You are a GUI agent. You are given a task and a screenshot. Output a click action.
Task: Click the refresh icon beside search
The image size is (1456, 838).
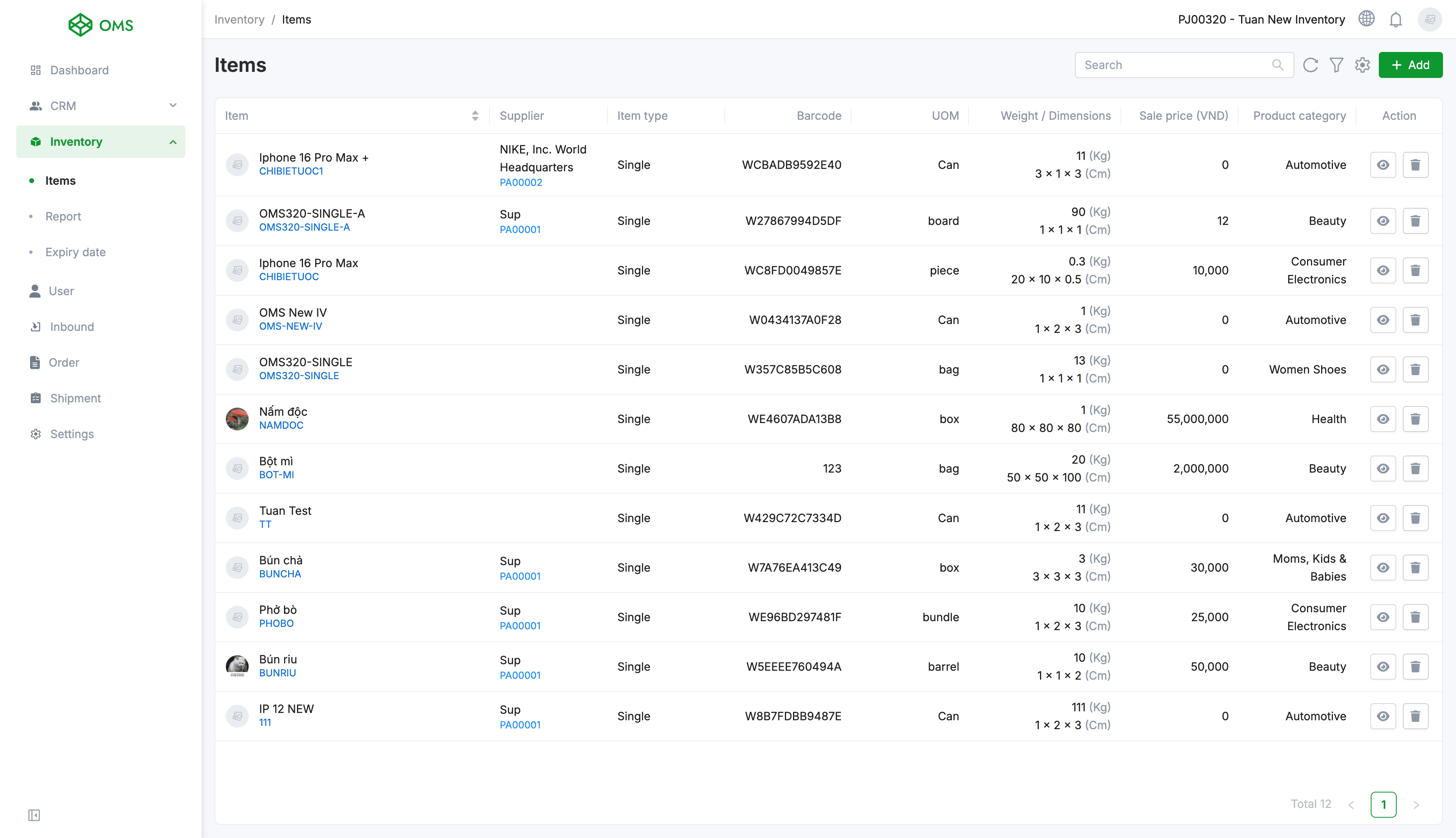click(1310, 65)
